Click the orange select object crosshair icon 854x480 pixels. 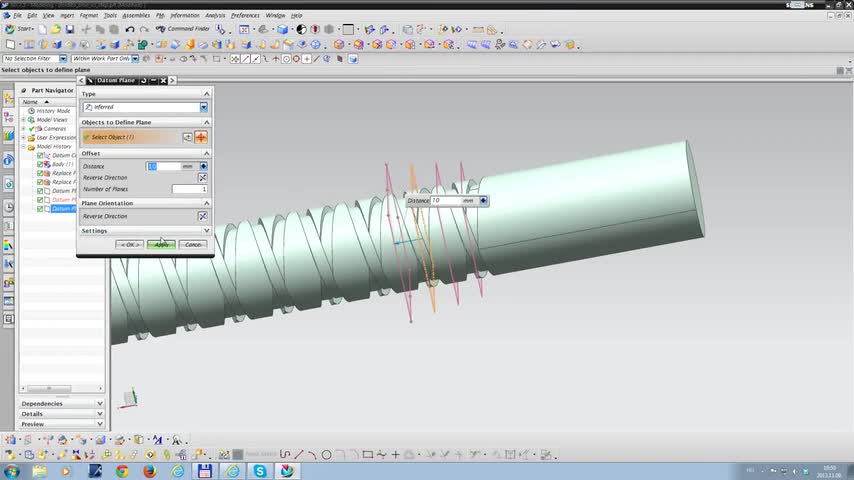201,137
